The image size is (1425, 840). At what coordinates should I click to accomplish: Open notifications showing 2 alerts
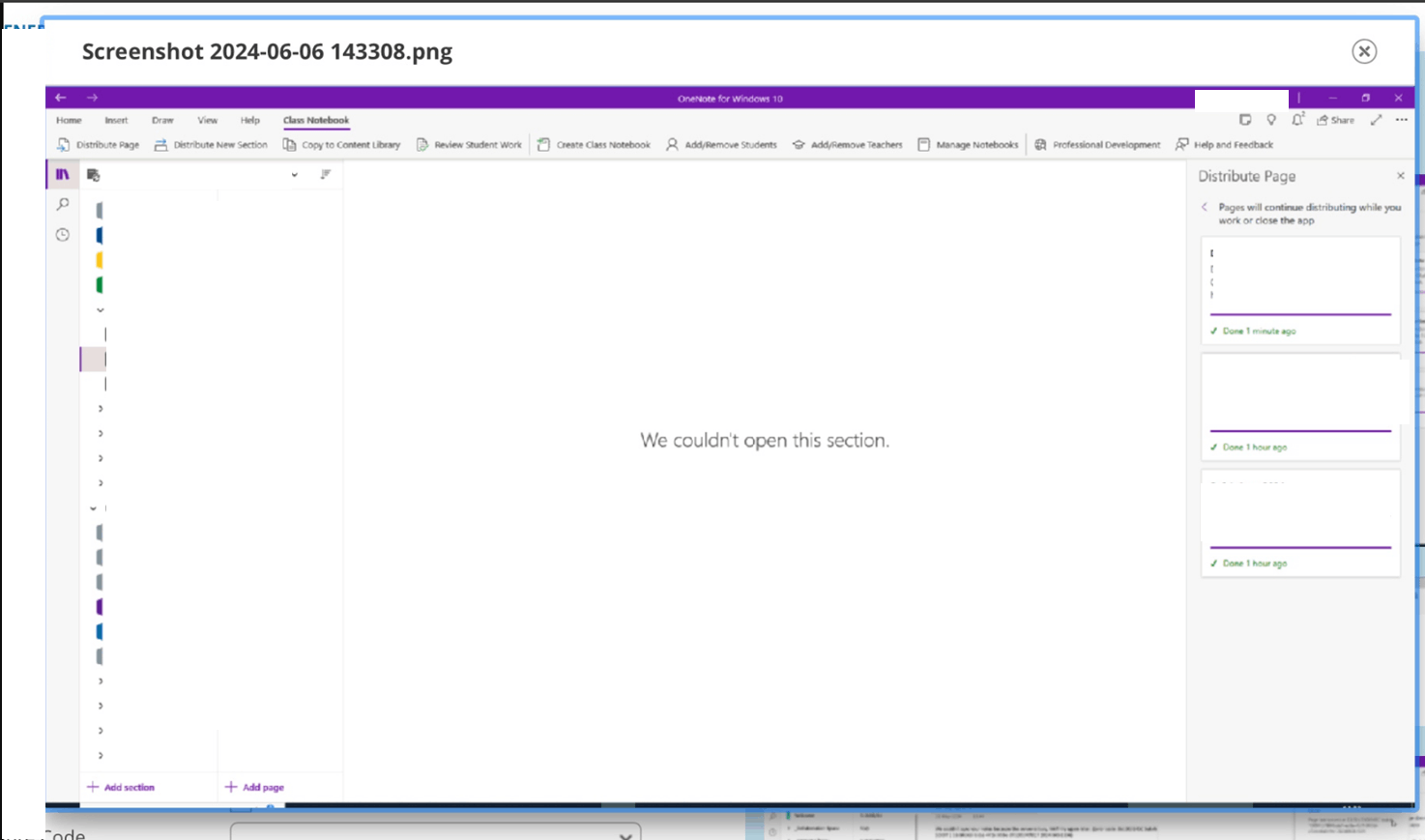pos(1296,119)
